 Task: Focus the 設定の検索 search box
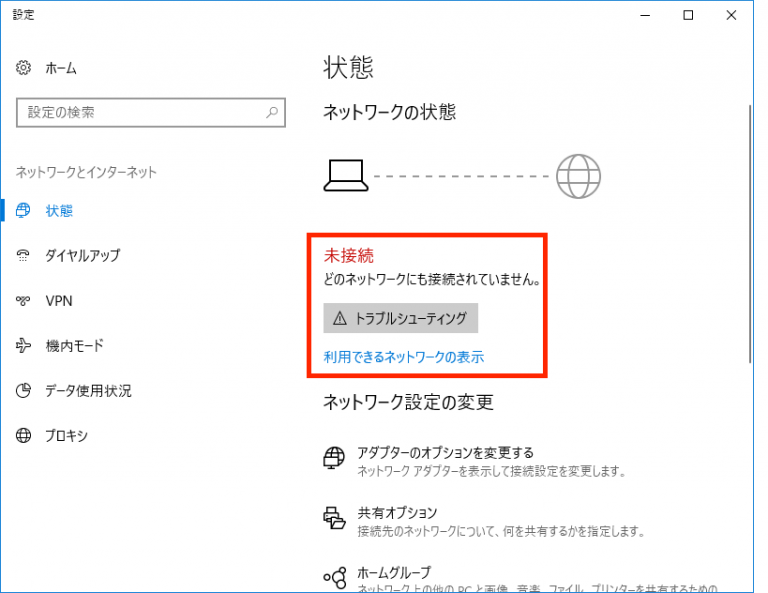[150, 113]
